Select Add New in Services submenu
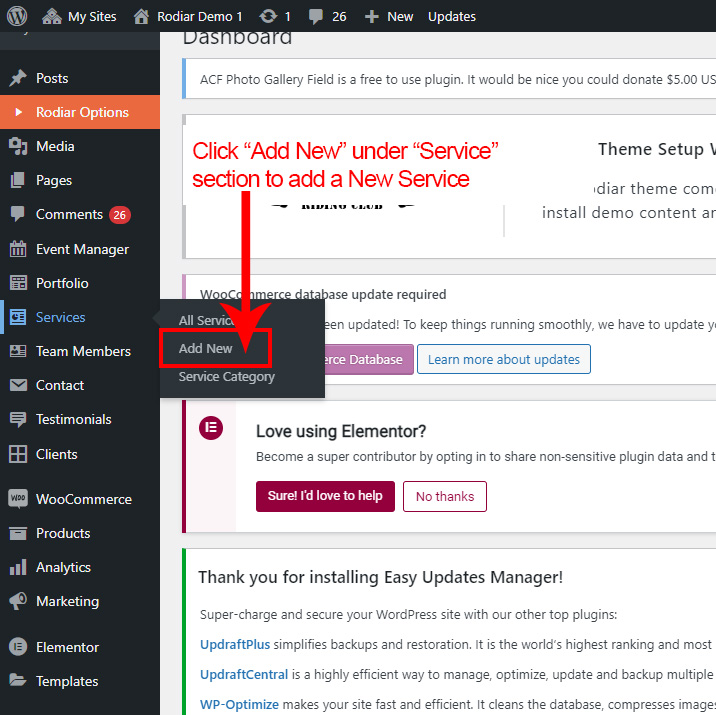The image size is (716, 715). (206, 348)
